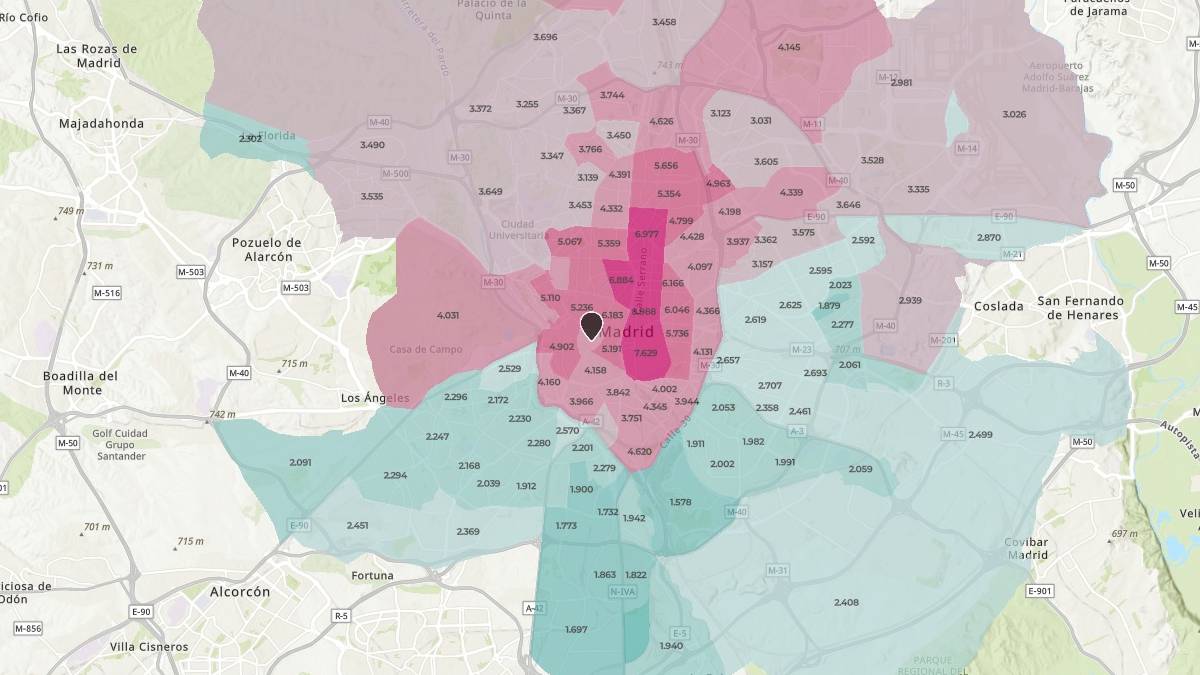Click the Alcorcón town label

tap(240, 592)
